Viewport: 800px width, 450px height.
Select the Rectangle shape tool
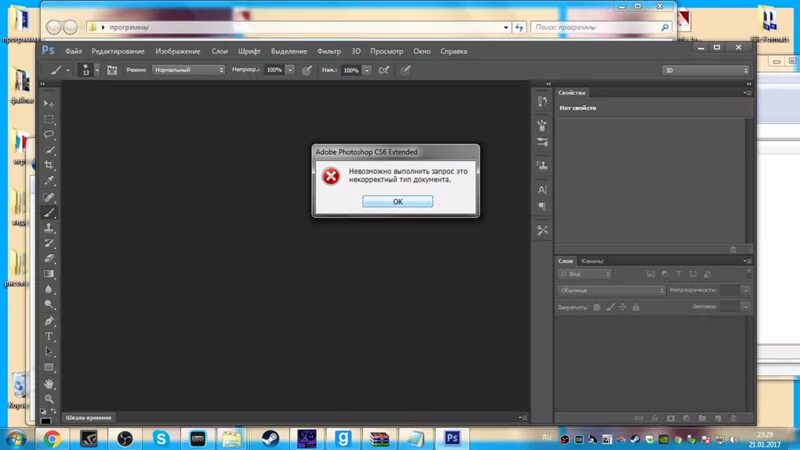pyautogui.click(x=49, y=367)
